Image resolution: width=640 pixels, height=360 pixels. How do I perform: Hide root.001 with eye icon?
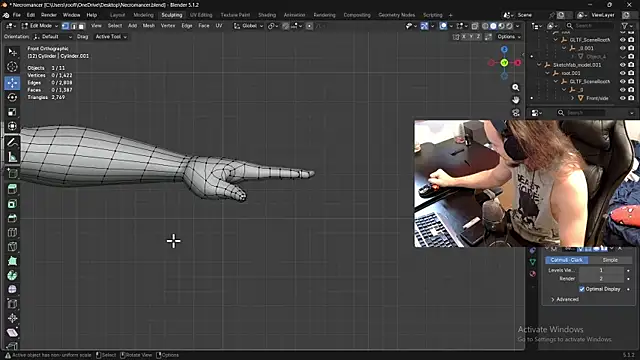[622, 73]
